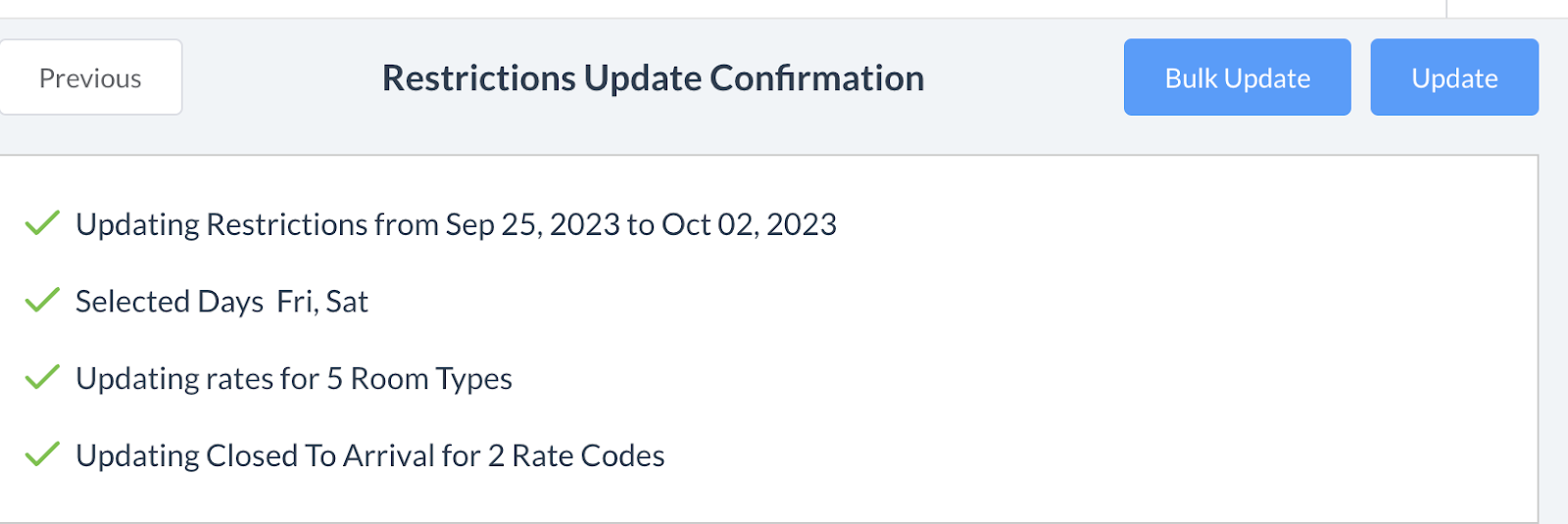Click the Selected Days label

169,302
